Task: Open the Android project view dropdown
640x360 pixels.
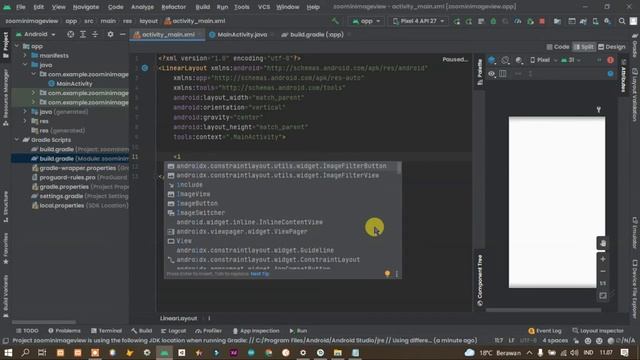Action: [36, 34]
